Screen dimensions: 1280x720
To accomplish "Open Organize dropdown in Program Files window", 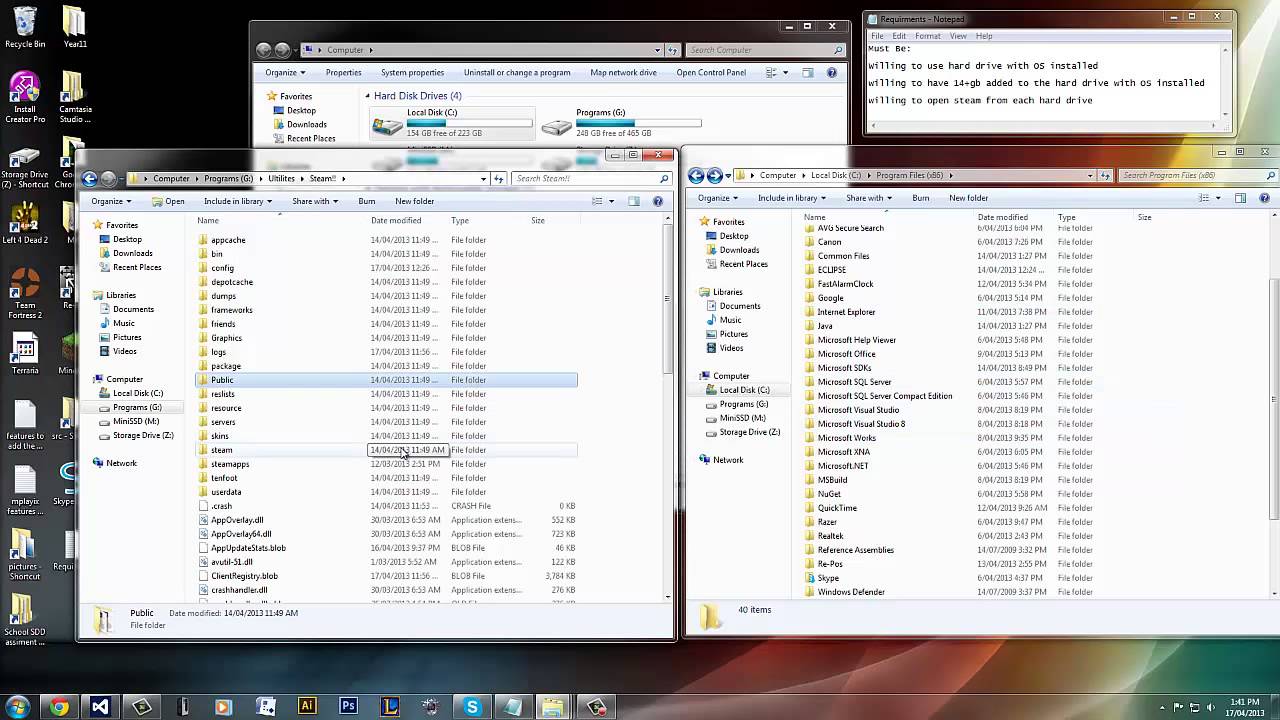I will [x=718, y=198].
